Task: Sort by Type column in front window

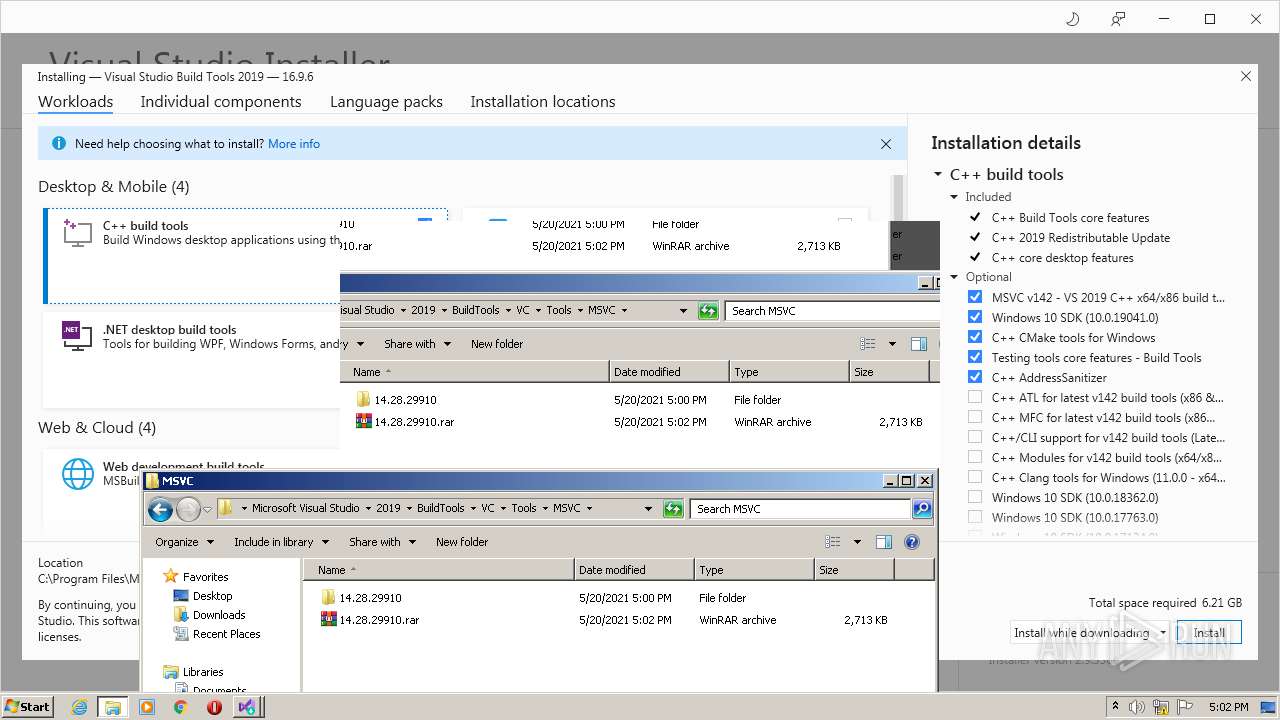Action: point(754,570)
